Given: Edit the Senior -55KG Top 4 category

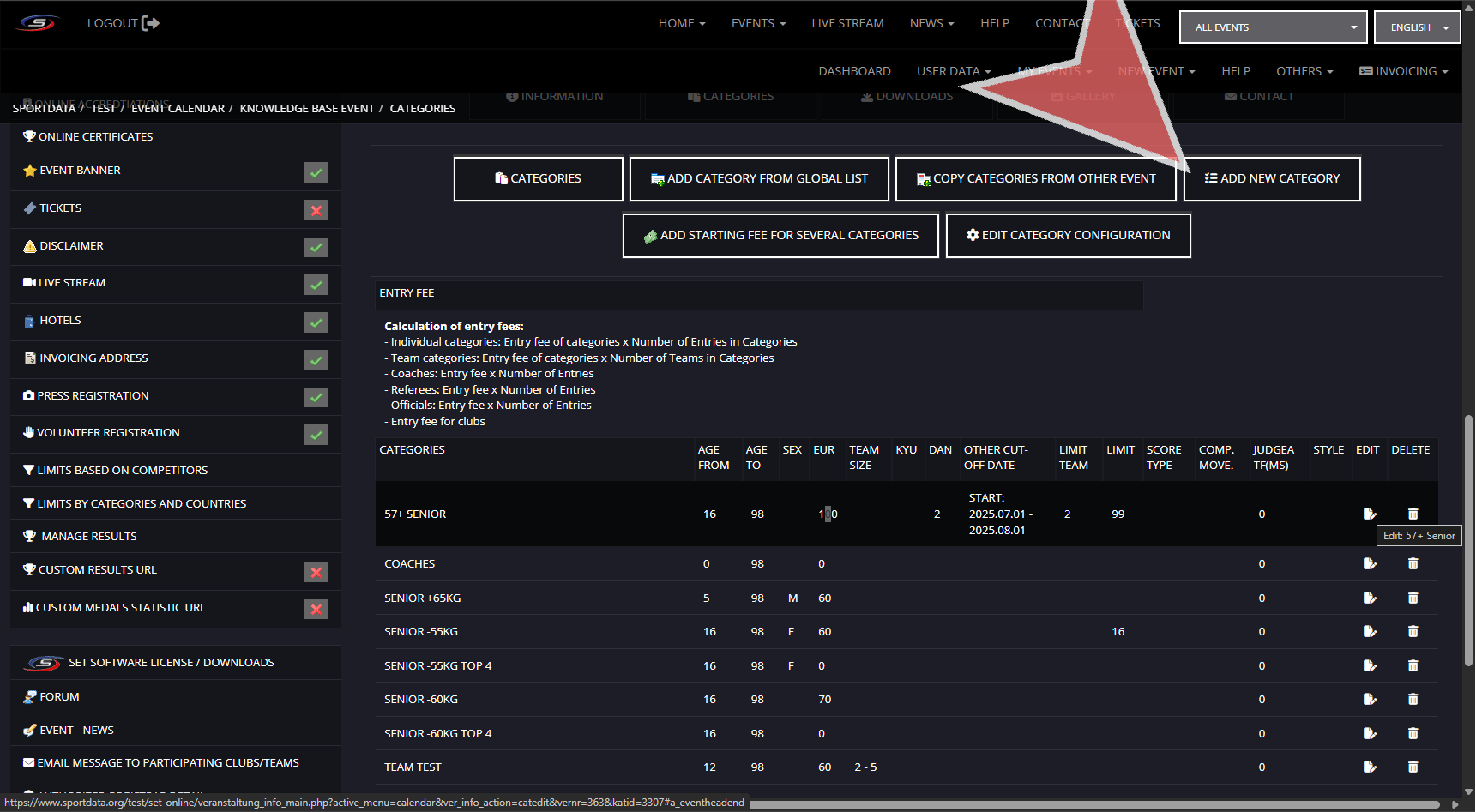Looking at the screenshot, I should click(1369, 665).
